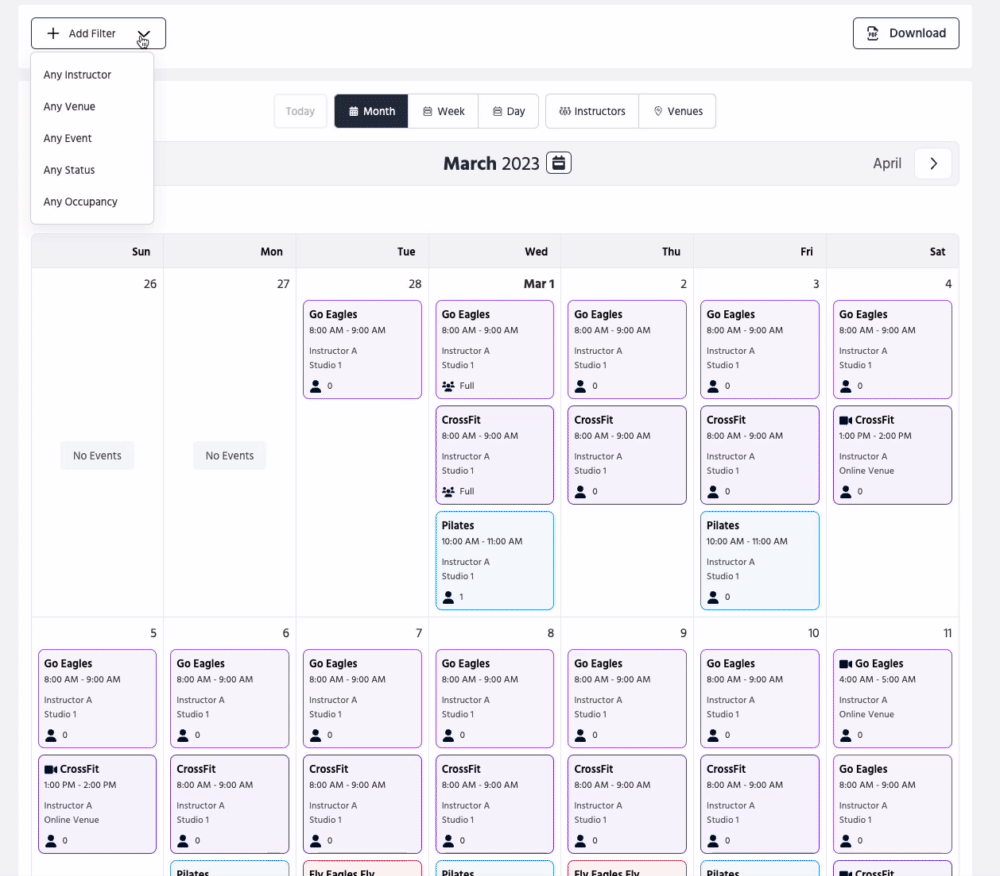This screenshot has width=1000, height=876.
Task: Choose Any Venue filter option
Action: pos(69,107)
